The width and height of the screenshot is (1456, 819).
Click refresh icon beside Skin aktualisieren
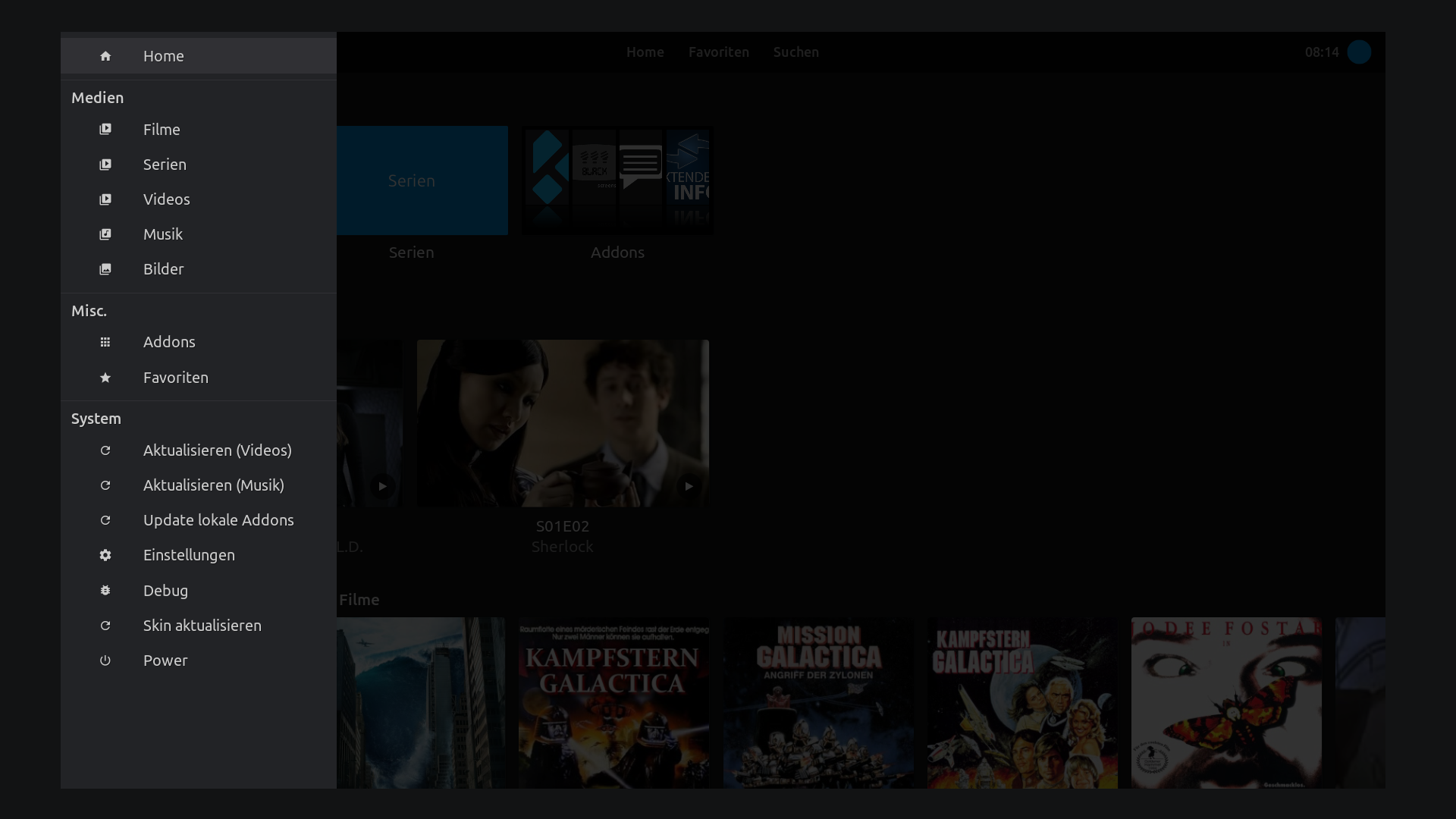[105, 626]
